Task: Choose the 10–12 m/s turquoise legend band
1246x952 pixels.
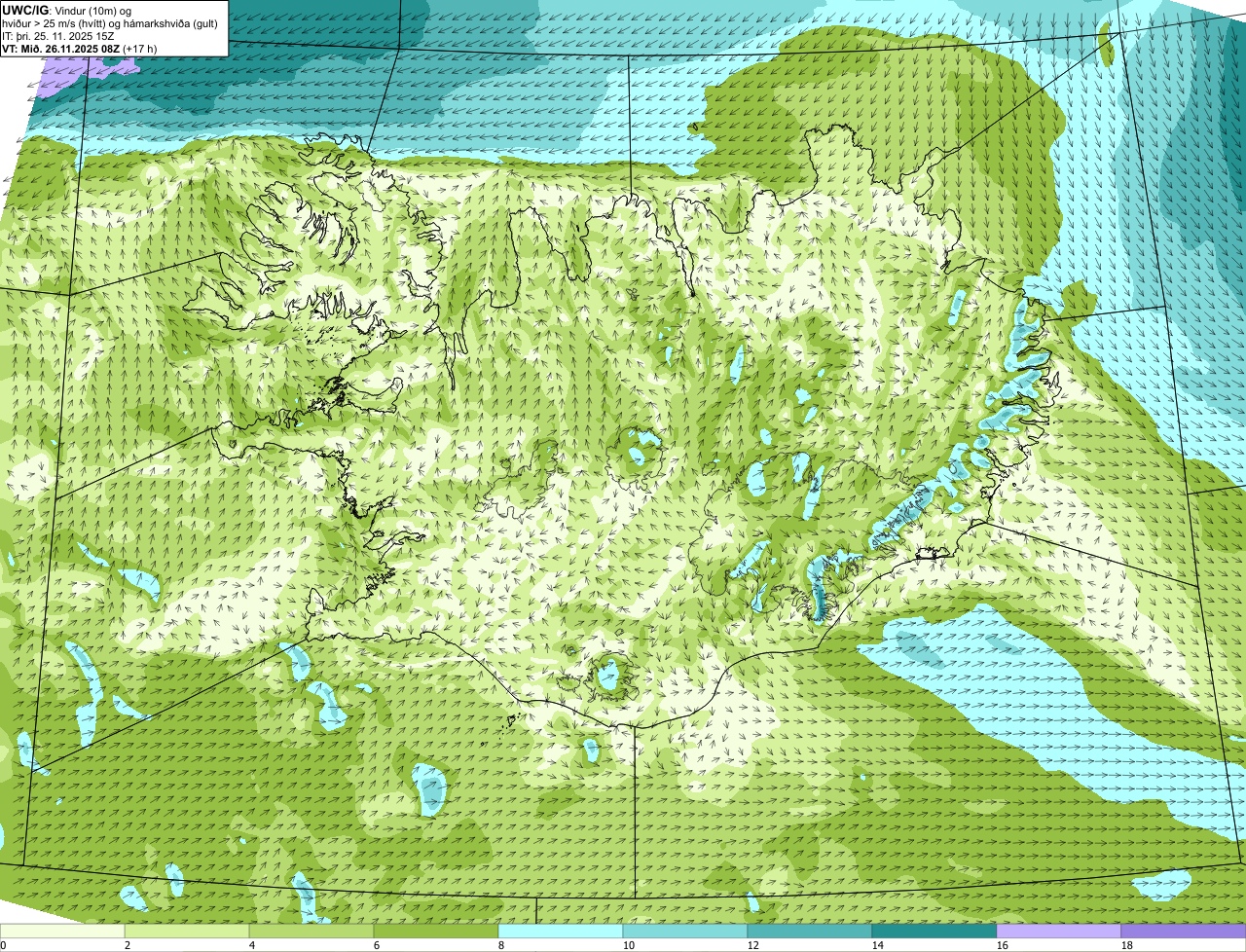Action: point(685,931)
